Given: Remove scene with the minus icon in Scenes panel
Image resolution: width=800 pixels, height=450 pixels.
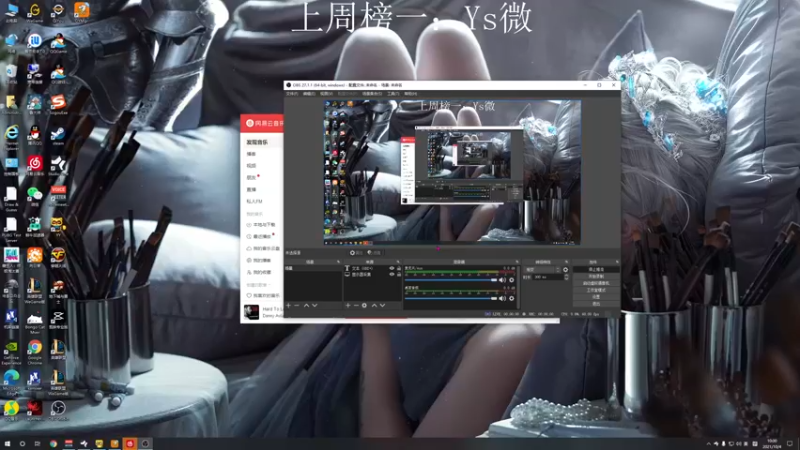Looking at the screenshot, I should 297,305.
